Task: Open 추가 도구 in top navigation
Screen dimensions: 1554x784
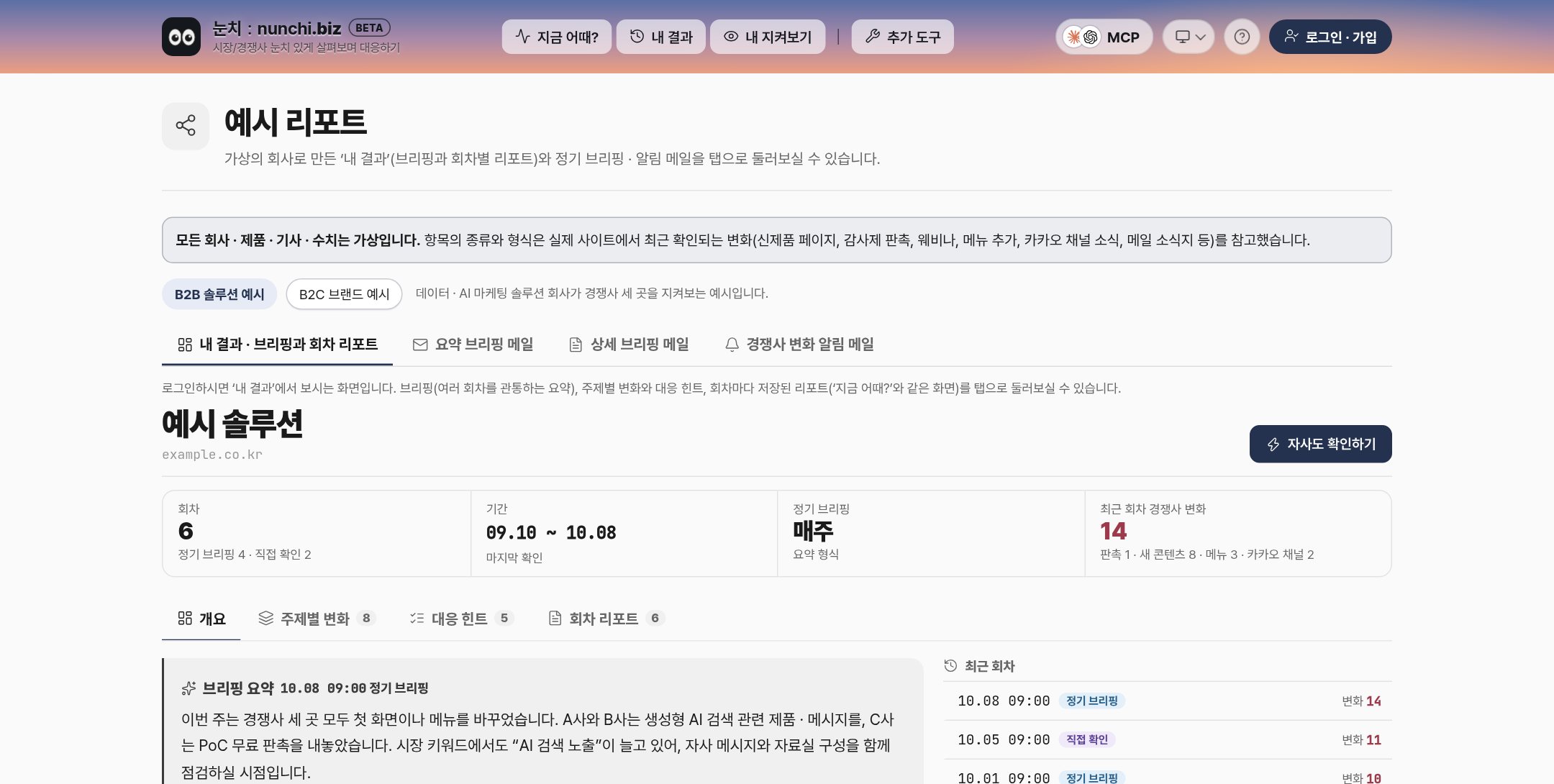Action: coord(903,37)
